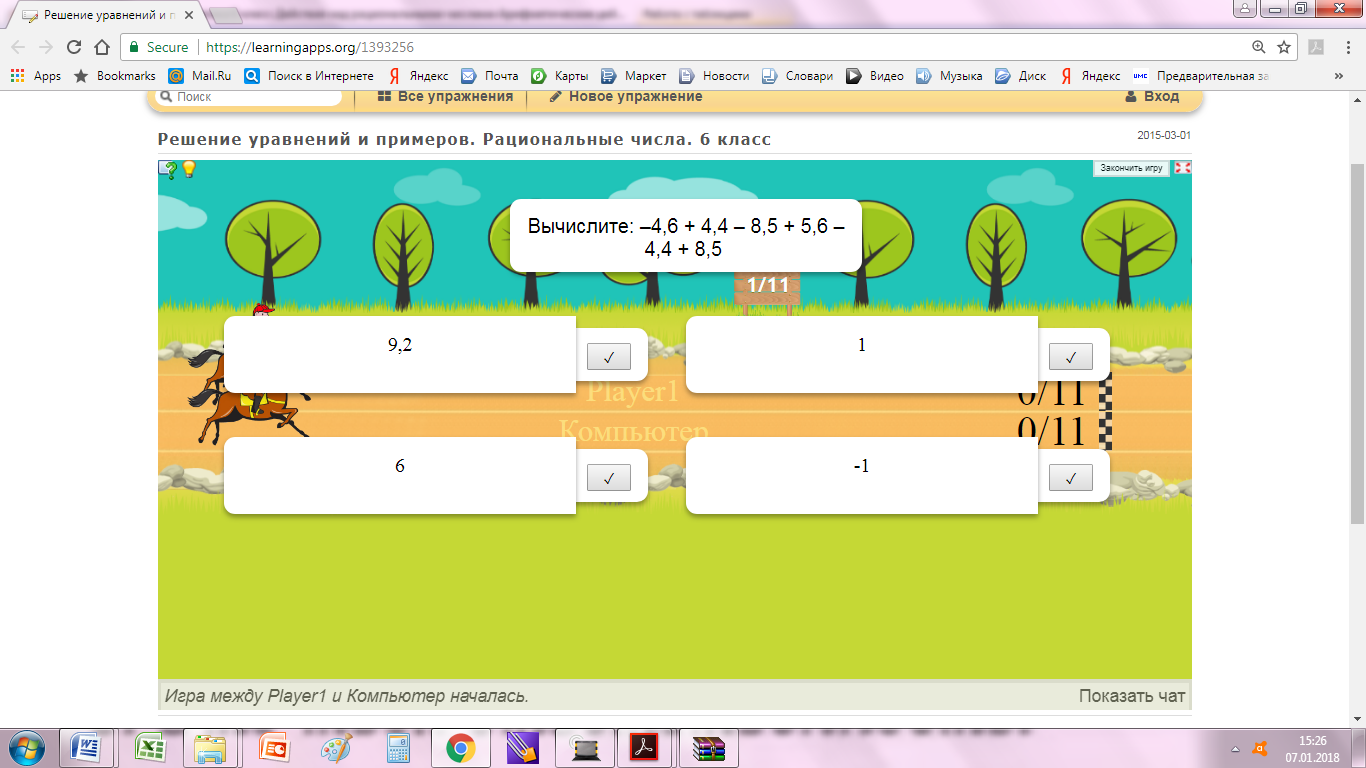Screen dimensions: 1366x768
Task: Confirm answer 1 with its checkmark
Action: pos(1070,357)
